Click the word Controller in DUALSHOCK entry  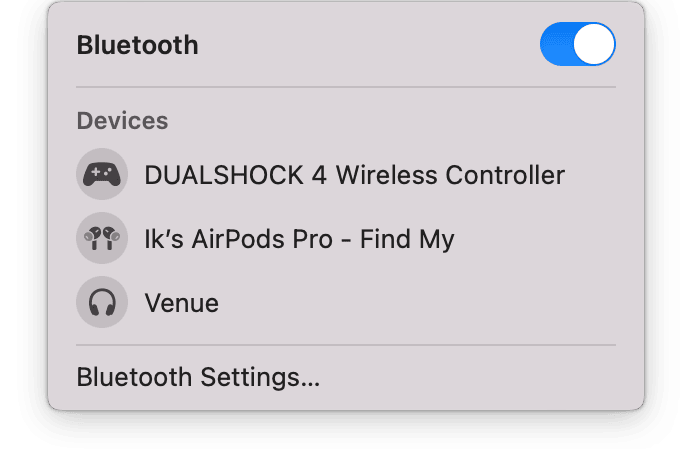(505, 175)
